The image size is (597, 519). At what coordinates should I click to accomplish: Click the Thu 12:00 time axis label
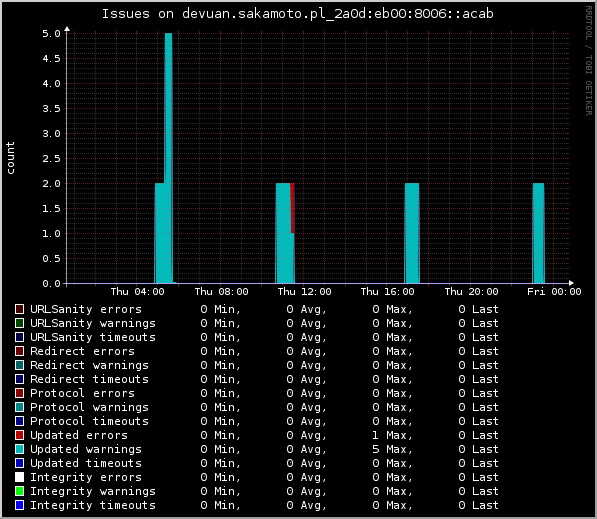tap(304, 292)
